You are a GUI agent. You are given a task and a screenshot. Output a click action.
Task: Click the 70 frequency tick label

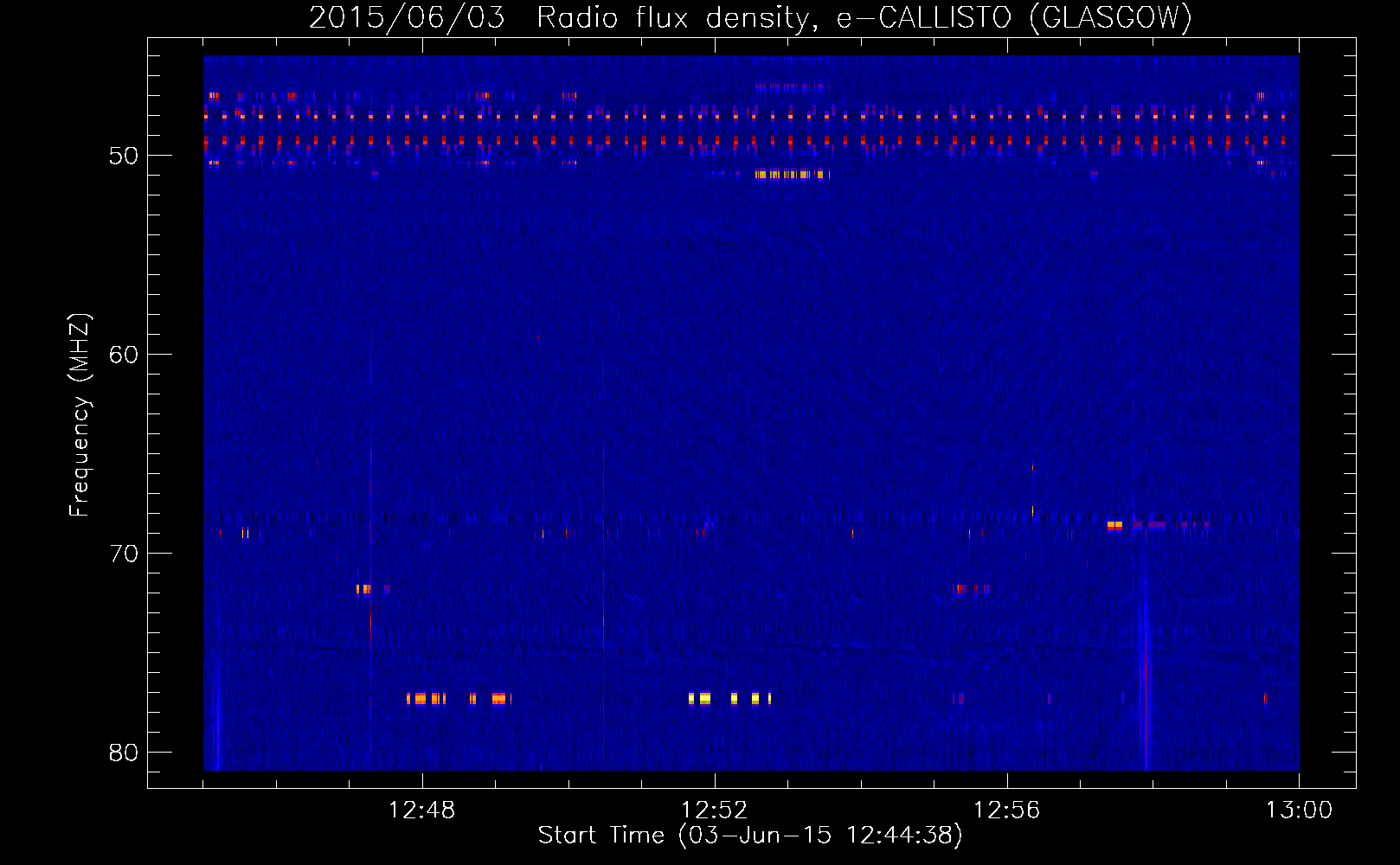[x=124, y=554]
